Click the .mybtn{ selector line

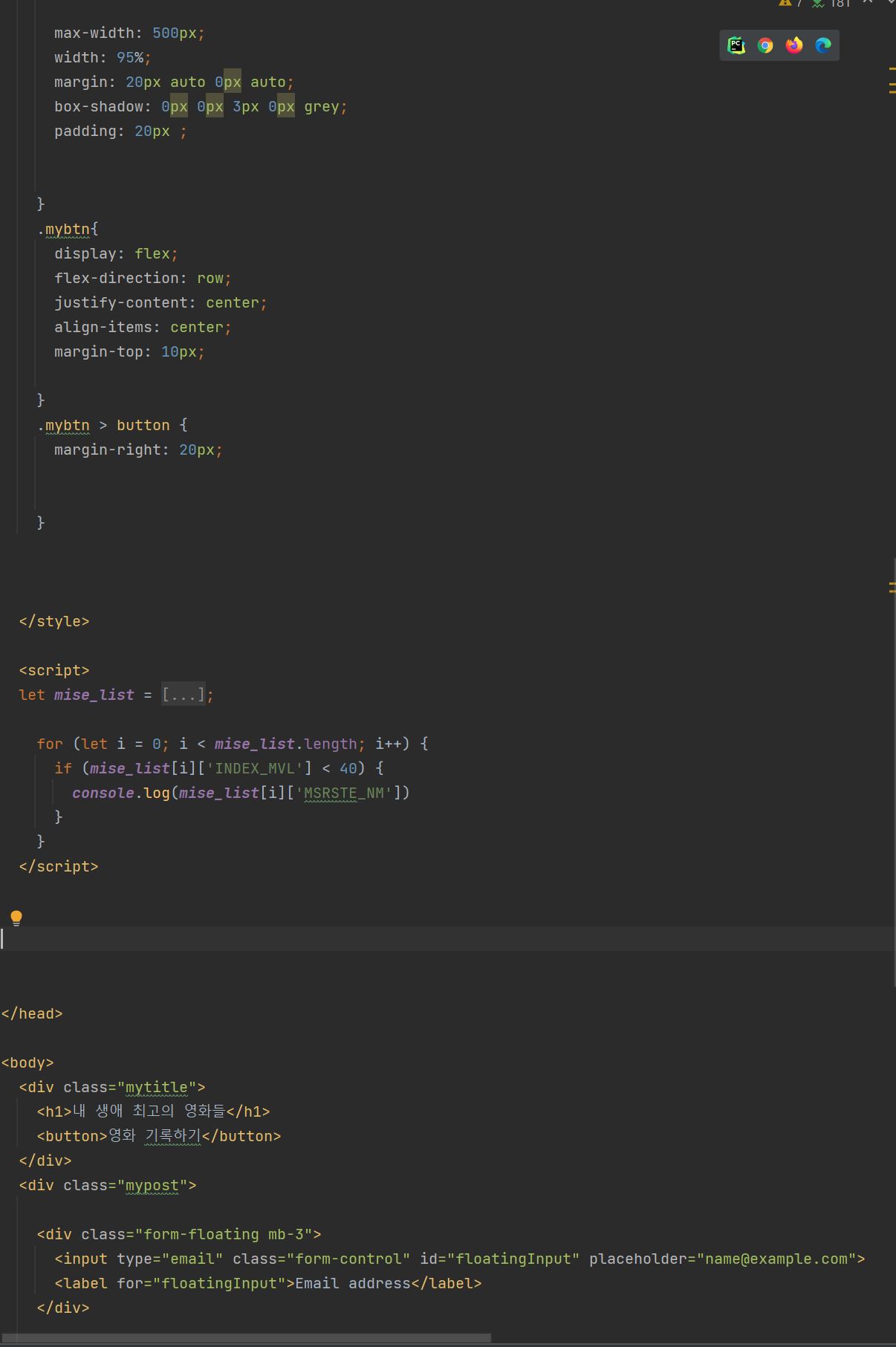pyautogui.click(x=68, y=229)
